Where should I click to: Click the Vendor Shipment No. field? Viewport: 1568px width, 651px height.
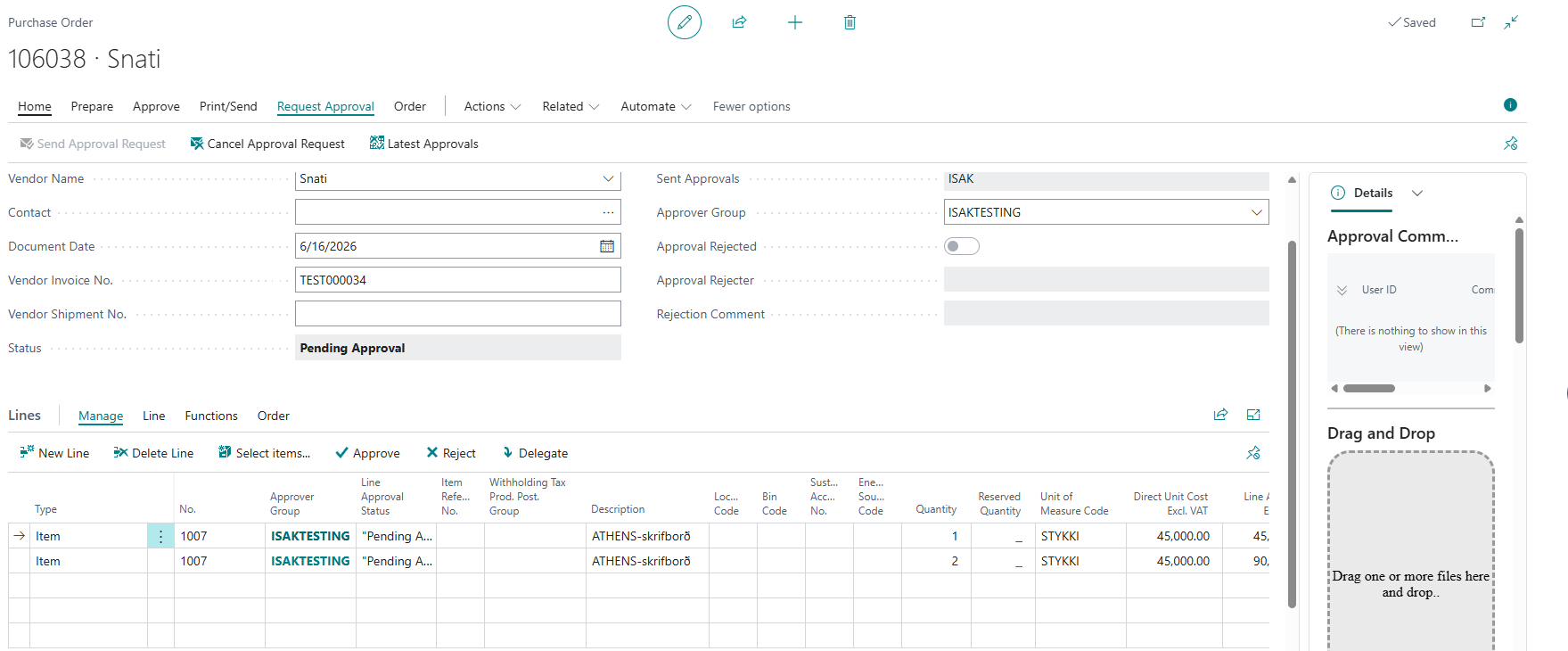458,314
